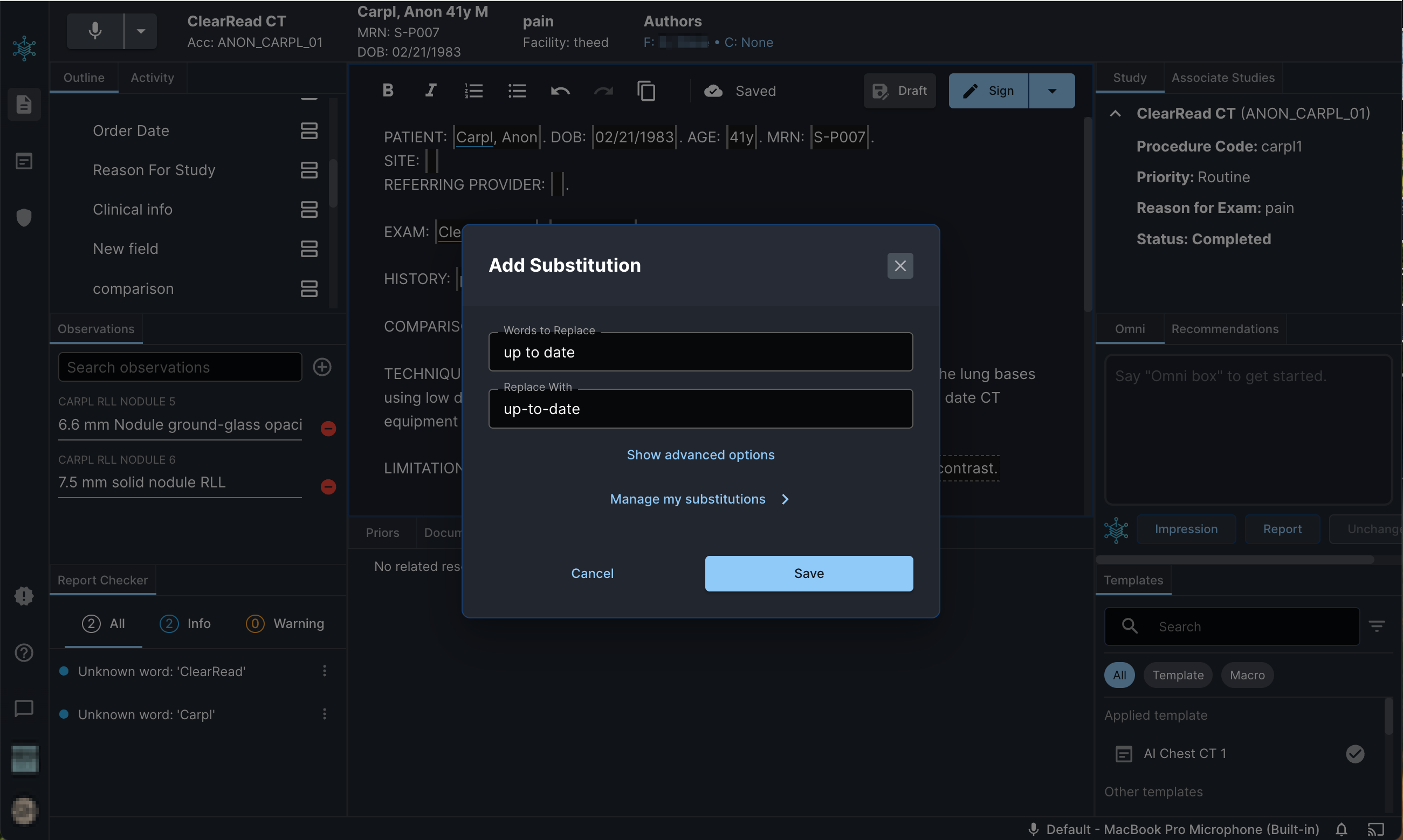Screen dimensions: 1403x840
Task: Cancel the substitution dialog
Action: pyautogui.click(x=592, y=574)
